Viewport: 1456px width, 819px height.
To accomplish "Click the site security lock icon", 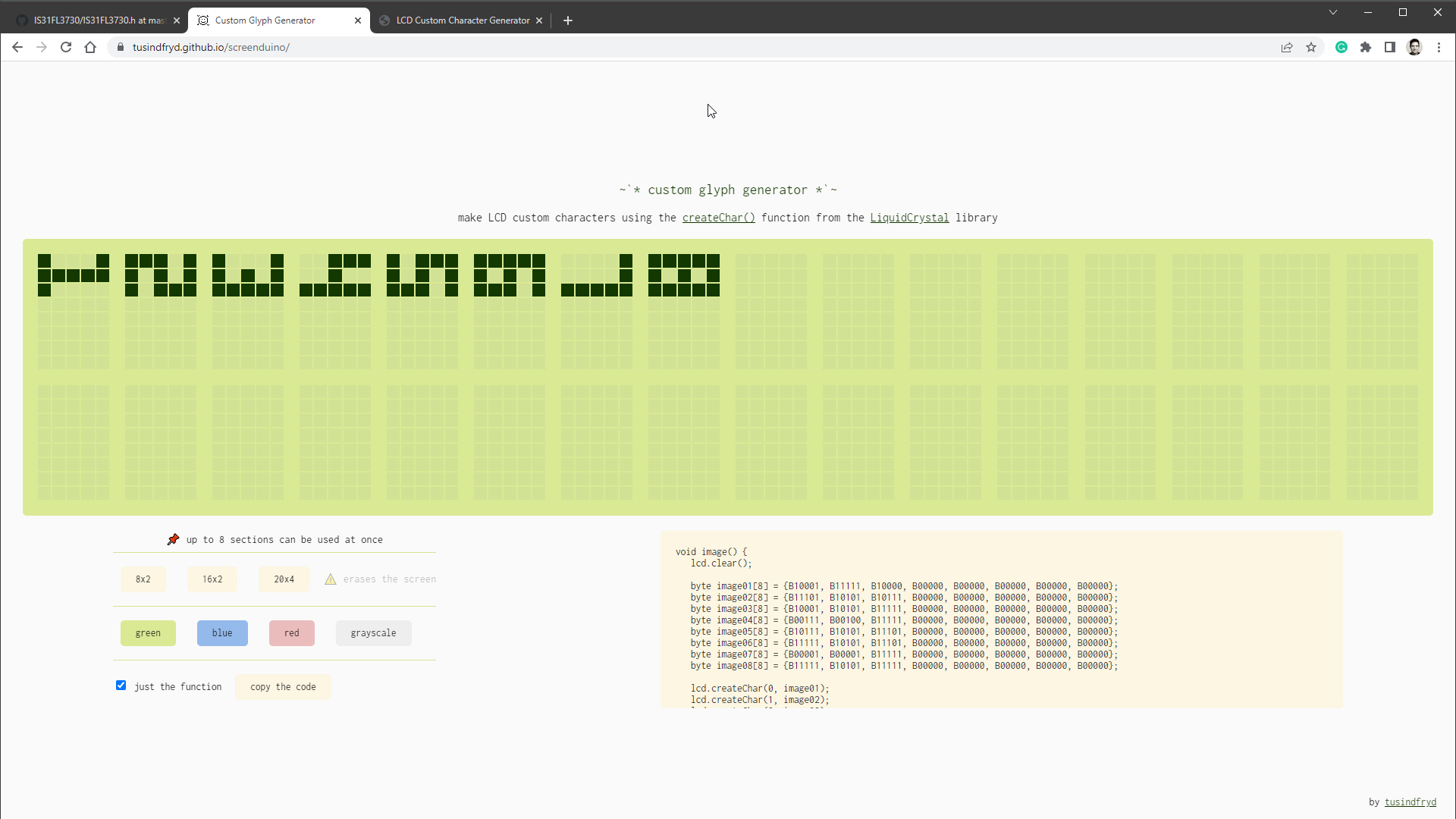I will click(119, 47).
